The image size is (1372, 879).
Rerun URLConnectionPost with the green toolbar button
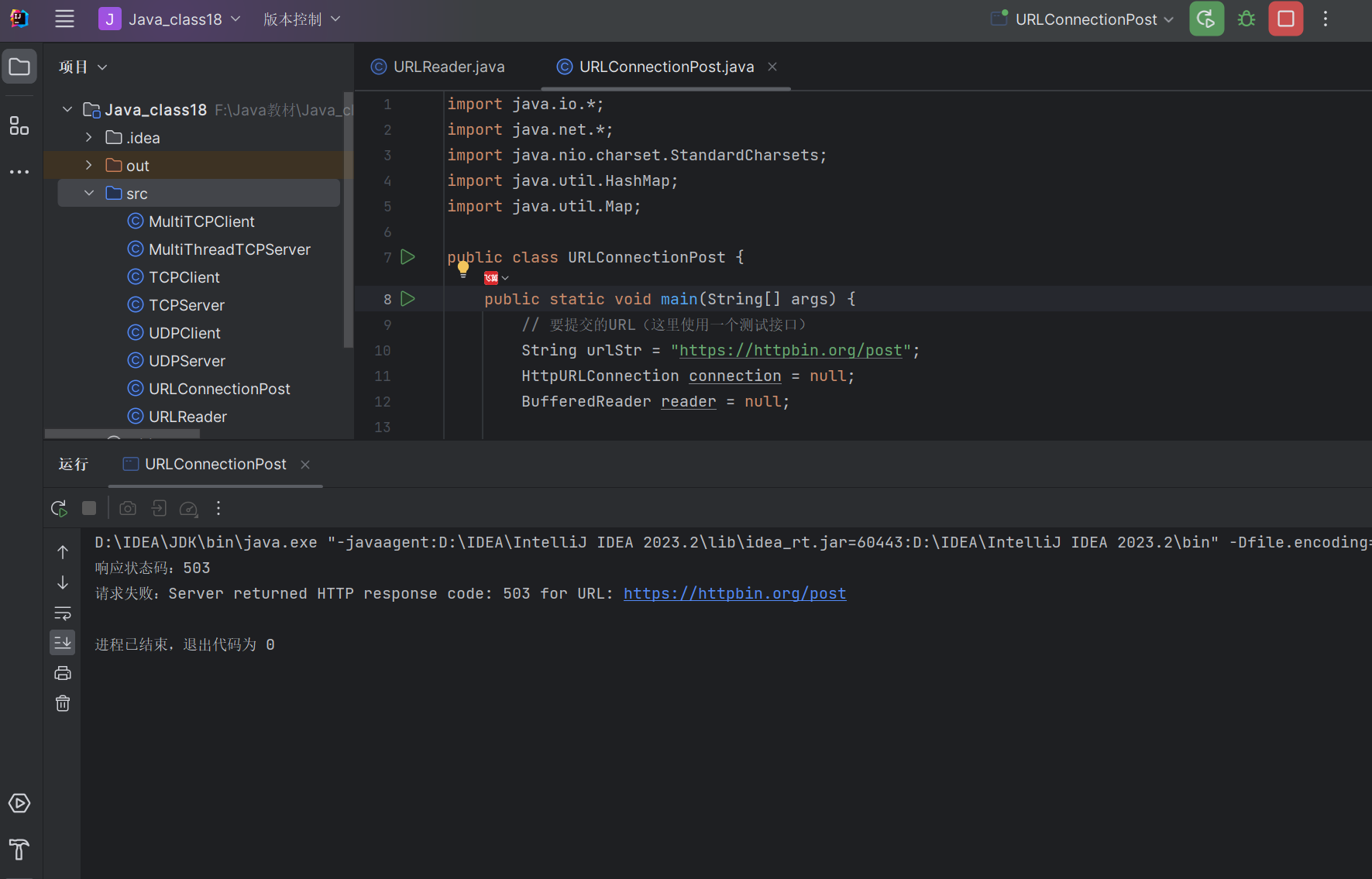point(1206,19)
